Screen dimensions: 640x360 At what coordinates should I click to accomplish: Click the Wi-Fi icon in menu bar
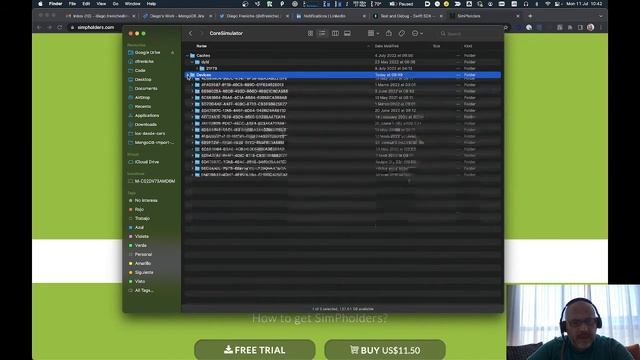pos(547,4)
